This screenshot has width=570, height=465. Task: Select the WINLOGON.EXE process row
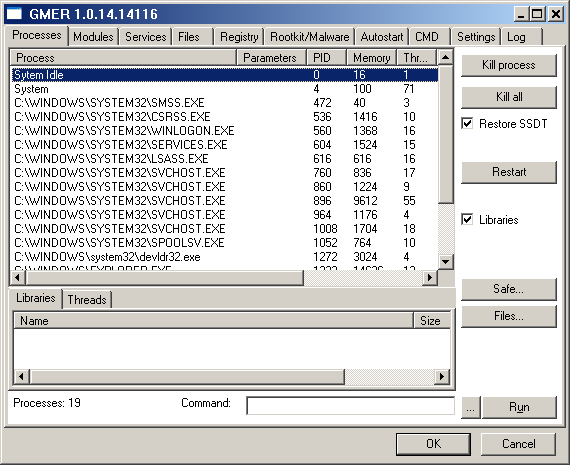[x=224, y=131]
